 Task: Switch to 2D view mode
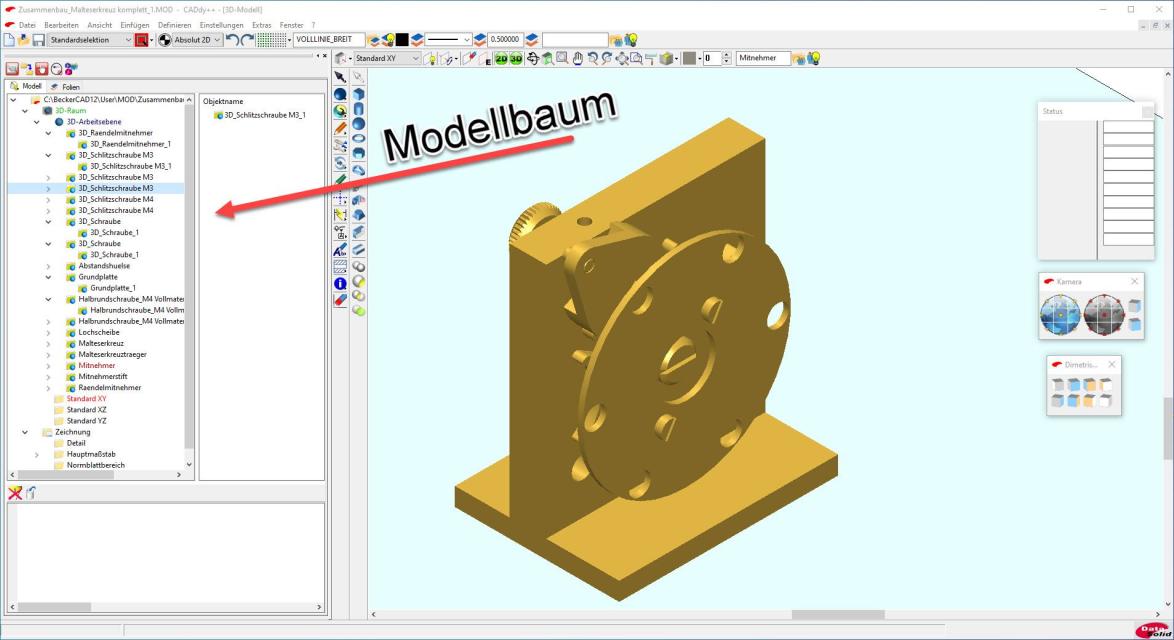[x=500, y=59]
